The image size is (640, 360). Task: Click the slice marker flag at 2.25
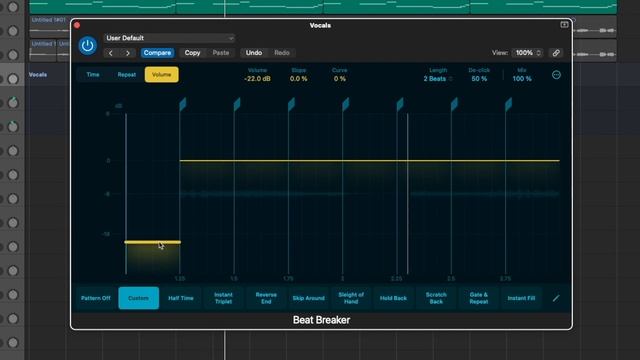pos(400,104)
